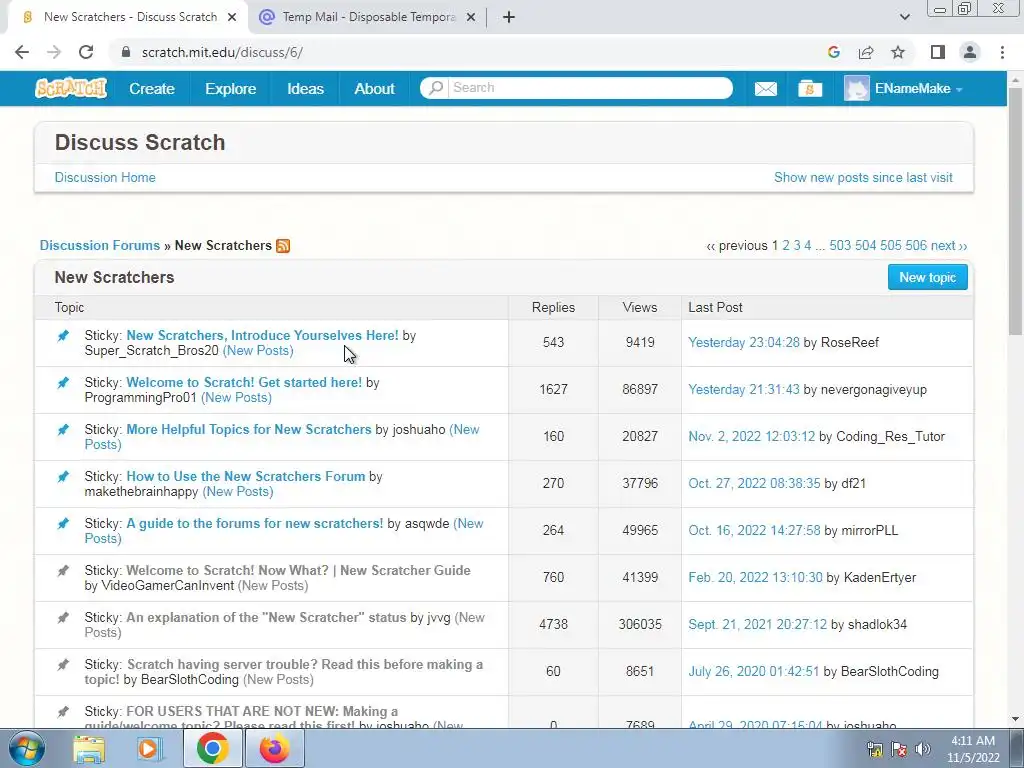
Task: Open the Discussion Forums breadcrumb link
Action: [x=100, y=246]
